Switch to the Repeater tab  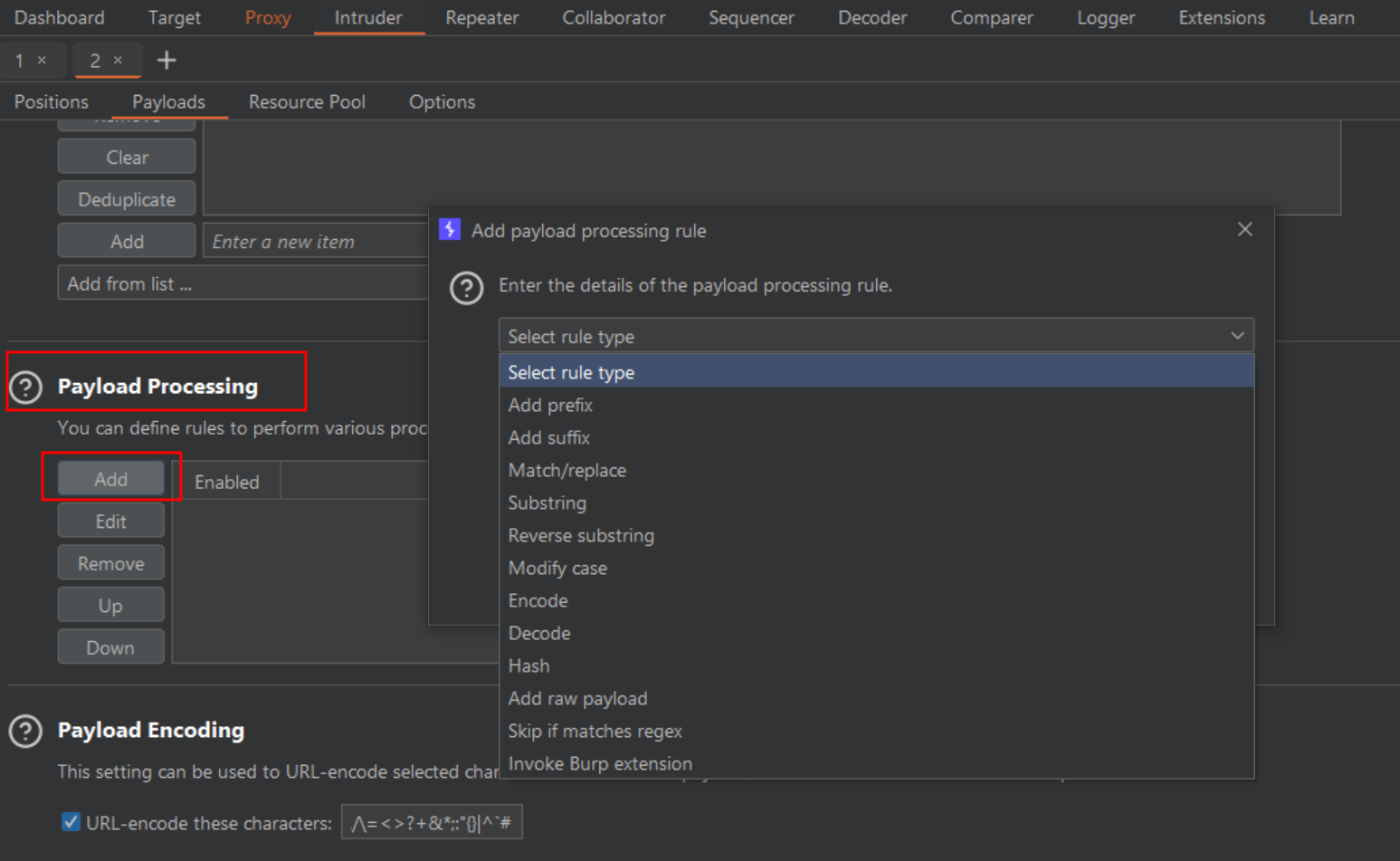(482, 18)
